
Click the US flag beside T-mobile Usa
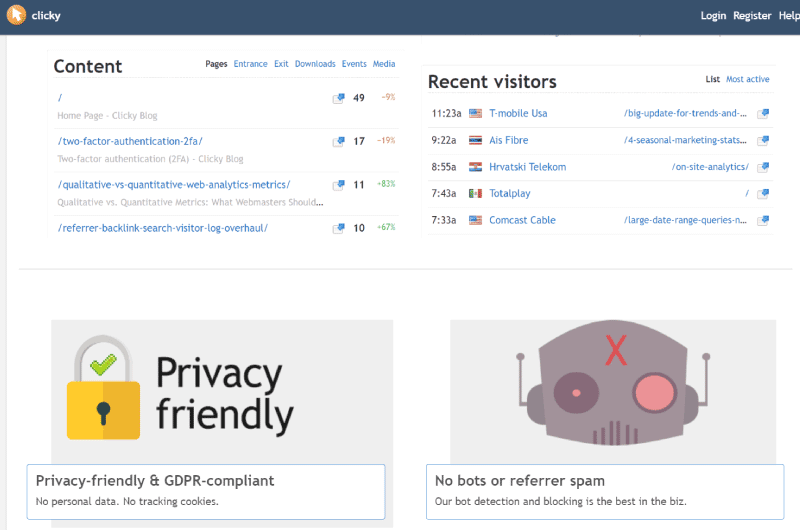coord(476,113)
